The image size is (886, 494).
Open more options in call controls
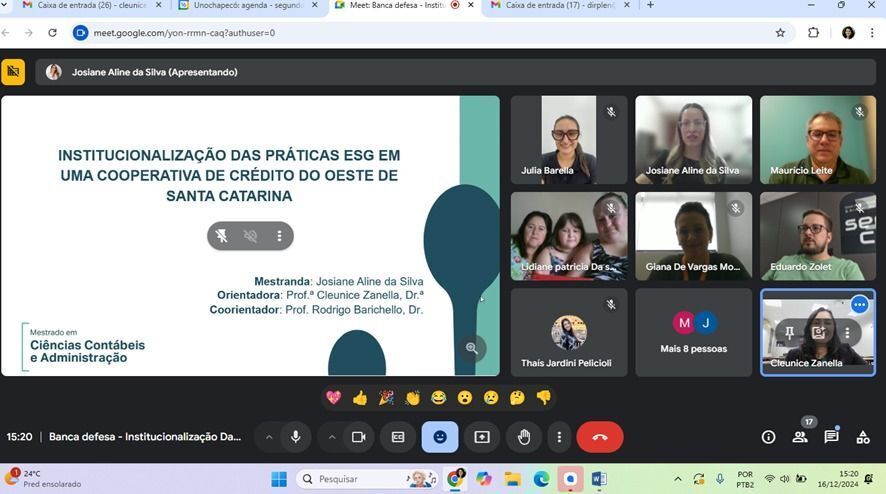[559, 437]
